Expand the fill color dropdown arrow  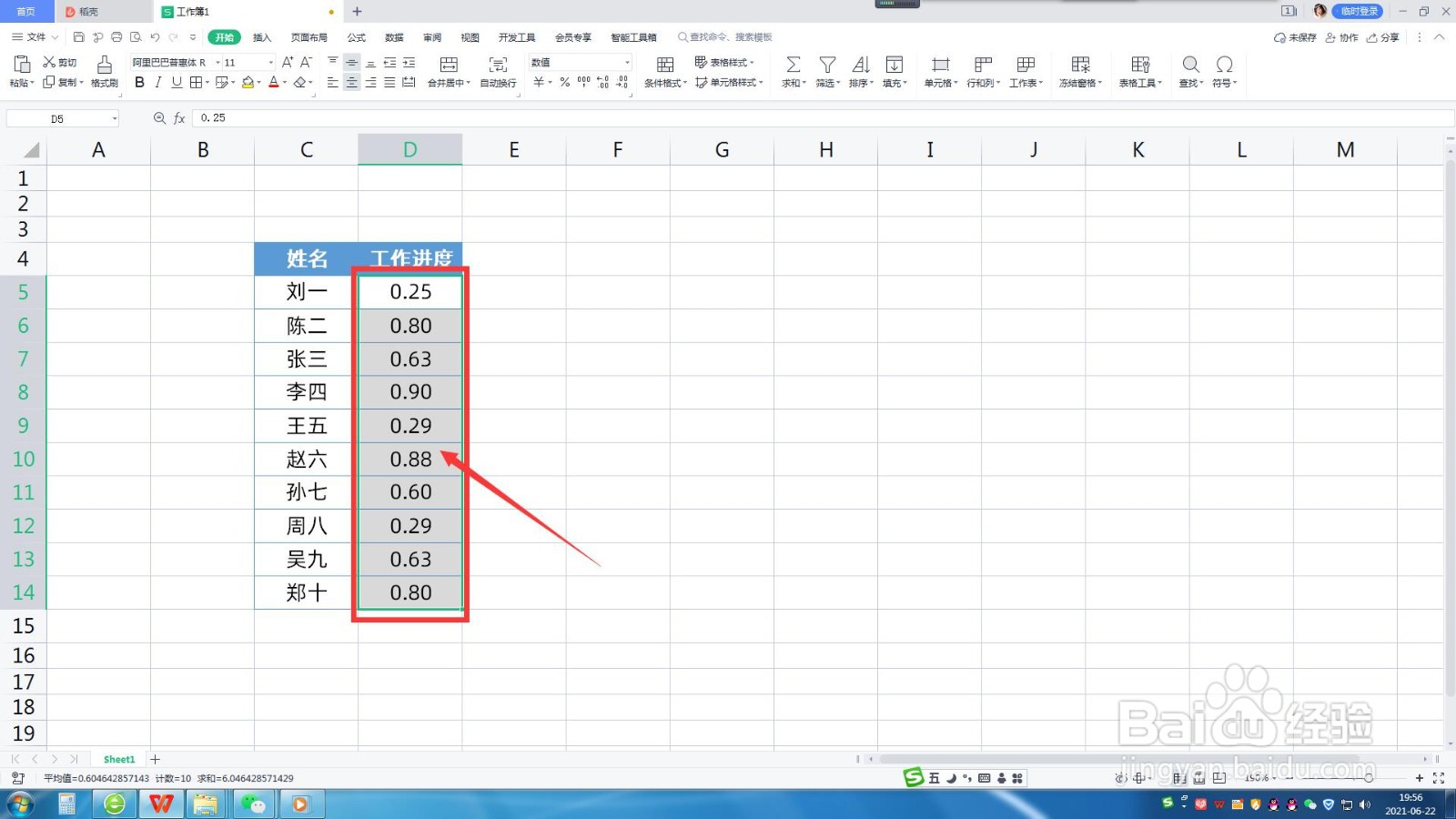click(259, 83)
